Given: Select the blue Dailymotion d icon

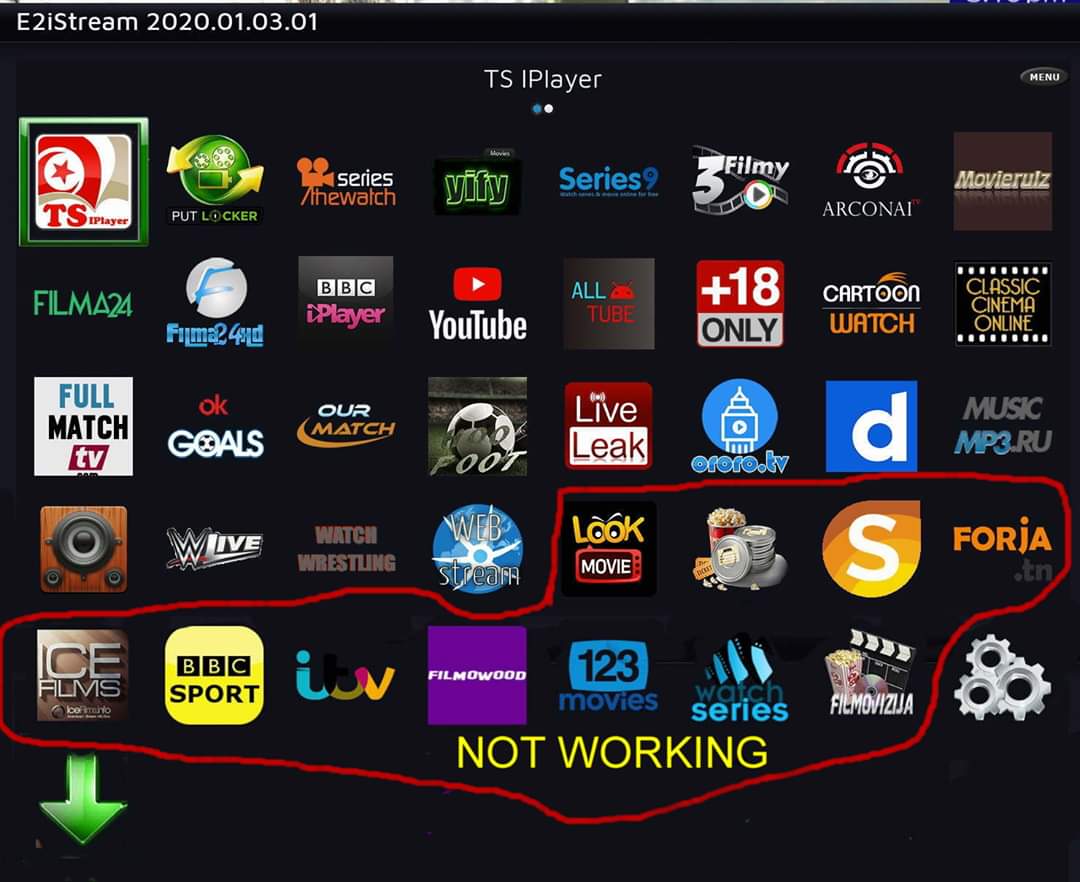Looking at the screenshot, I should pyautogui.click(x=871, y=426).
